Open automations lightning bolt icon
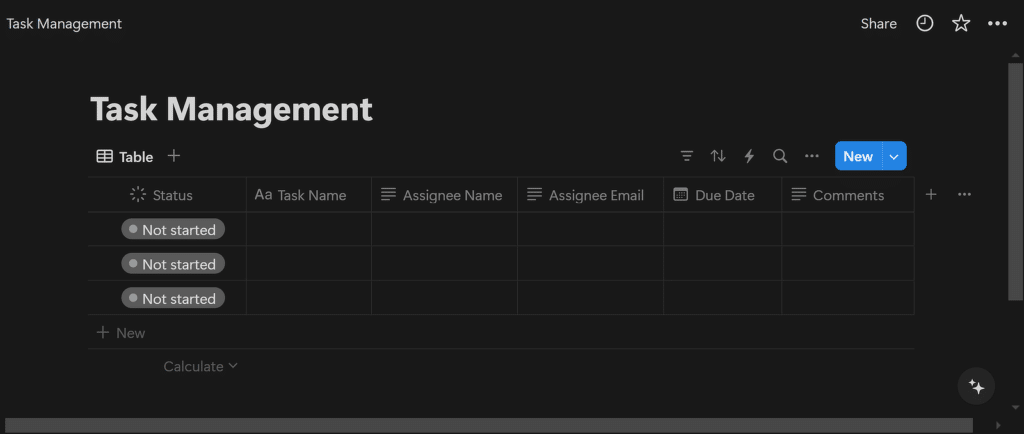The width and height of the screenshot is (1024, 434). coord(749,156)
